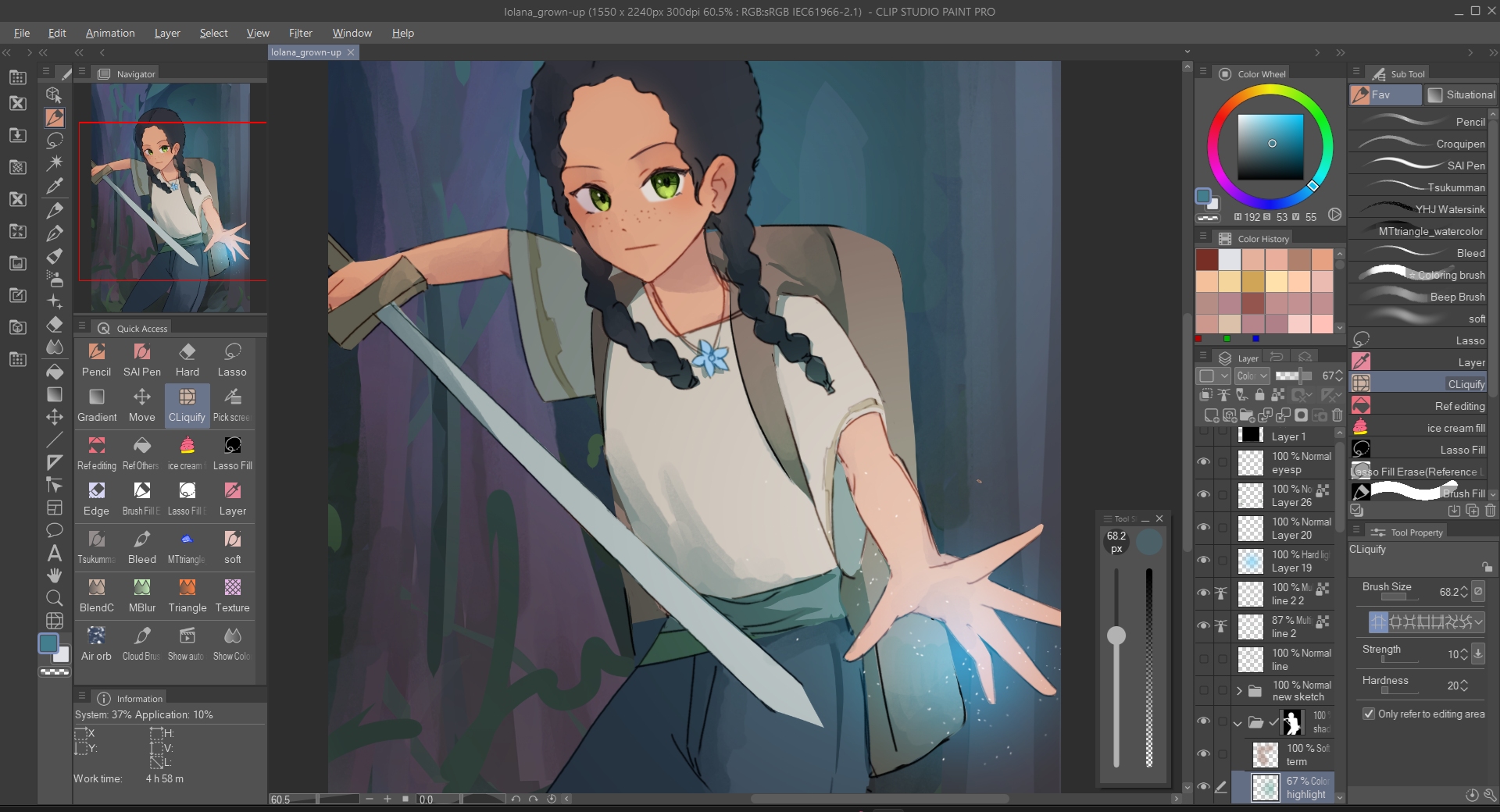The image size is (1500, 812).
Task: Select the Croquipen sub tool
Action: pyautogui.click(x=1422, y=144)
